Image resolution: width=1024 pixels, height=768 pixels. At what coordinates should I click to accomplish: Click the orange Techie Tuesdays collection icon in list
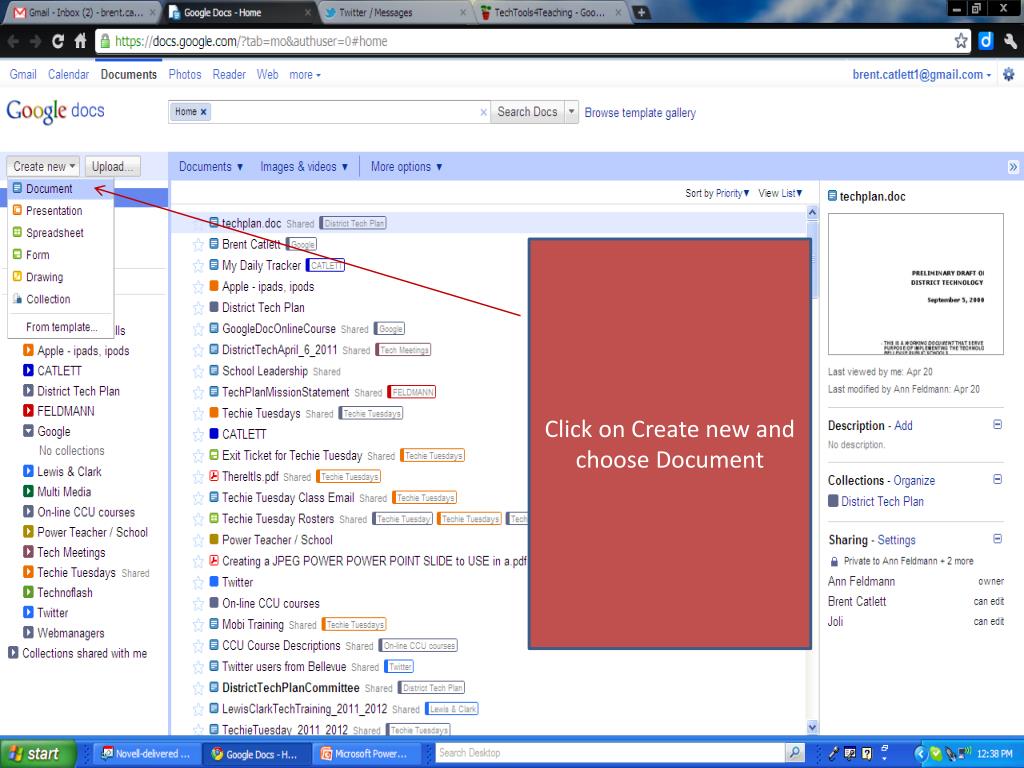tap(214, 413)
